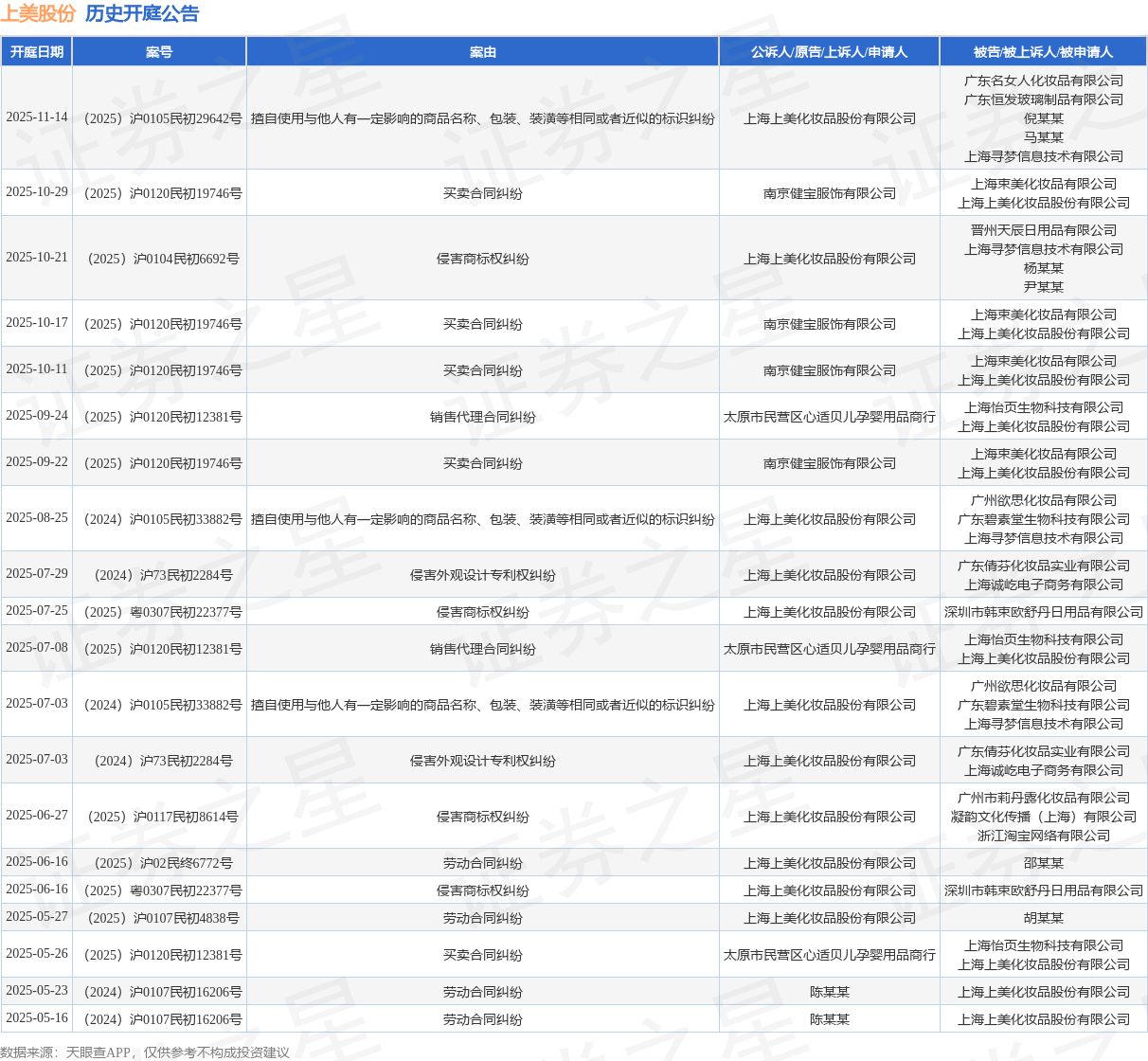This screenshot has height=1061, width=1148.
Task: Click 南京健宝服饰有限公司 in the 2025-10-29 row
Action: pyautogui.click(x=830, y=193)
